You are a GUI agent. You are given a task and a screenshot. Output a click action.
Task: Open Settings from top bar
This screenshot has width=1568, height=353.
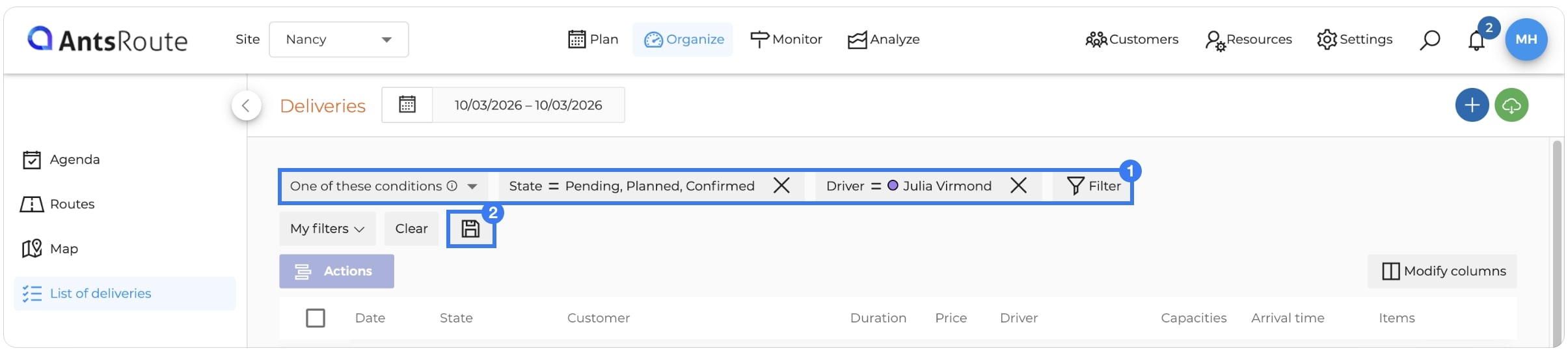[x=1355, y=40]
